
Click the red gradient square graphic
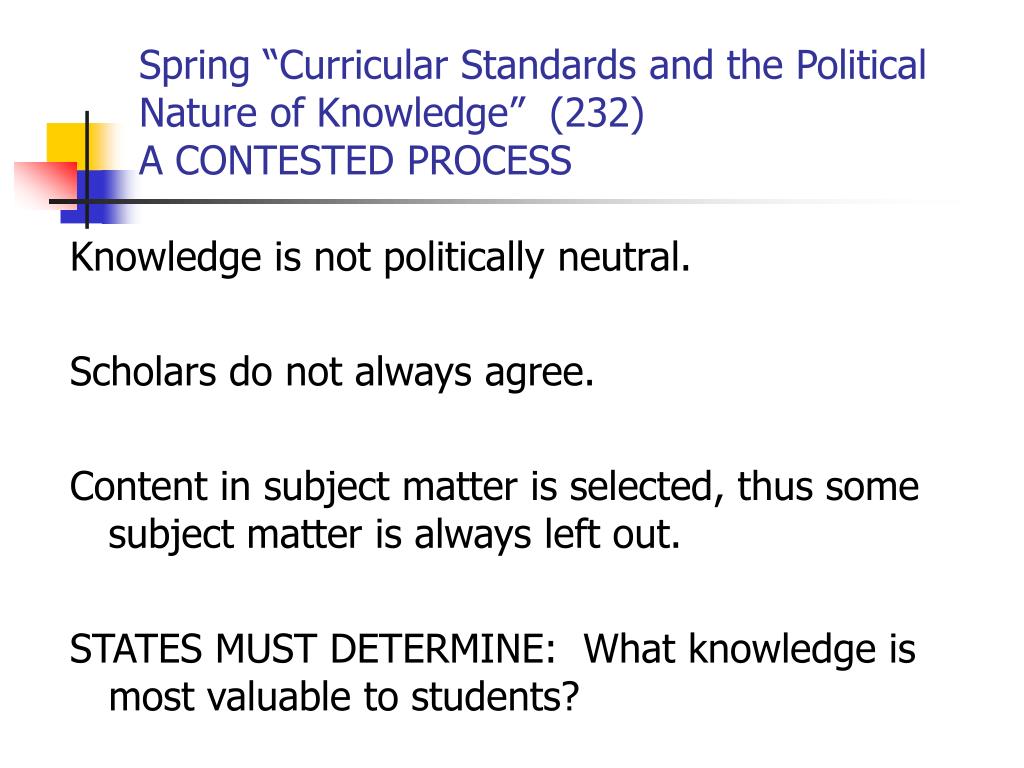(46, 186)
